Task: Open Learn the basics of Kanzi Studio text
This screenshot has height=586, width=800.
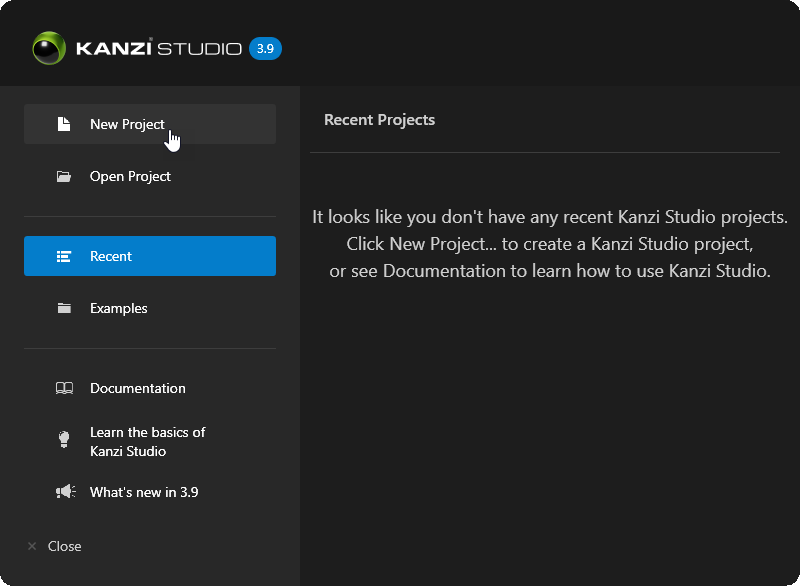Action: tap(147, 442)
